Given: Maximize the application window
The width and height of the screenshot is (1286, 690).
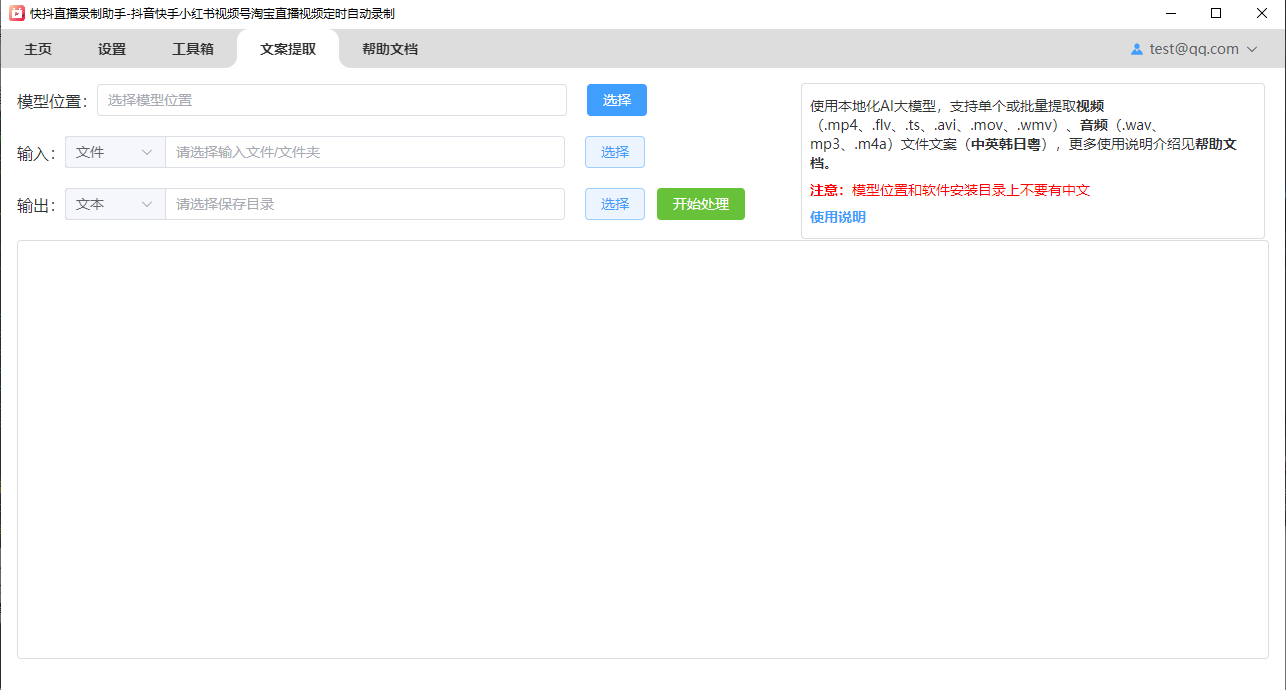Looking at the screenshot, I should pos(1215,14).
